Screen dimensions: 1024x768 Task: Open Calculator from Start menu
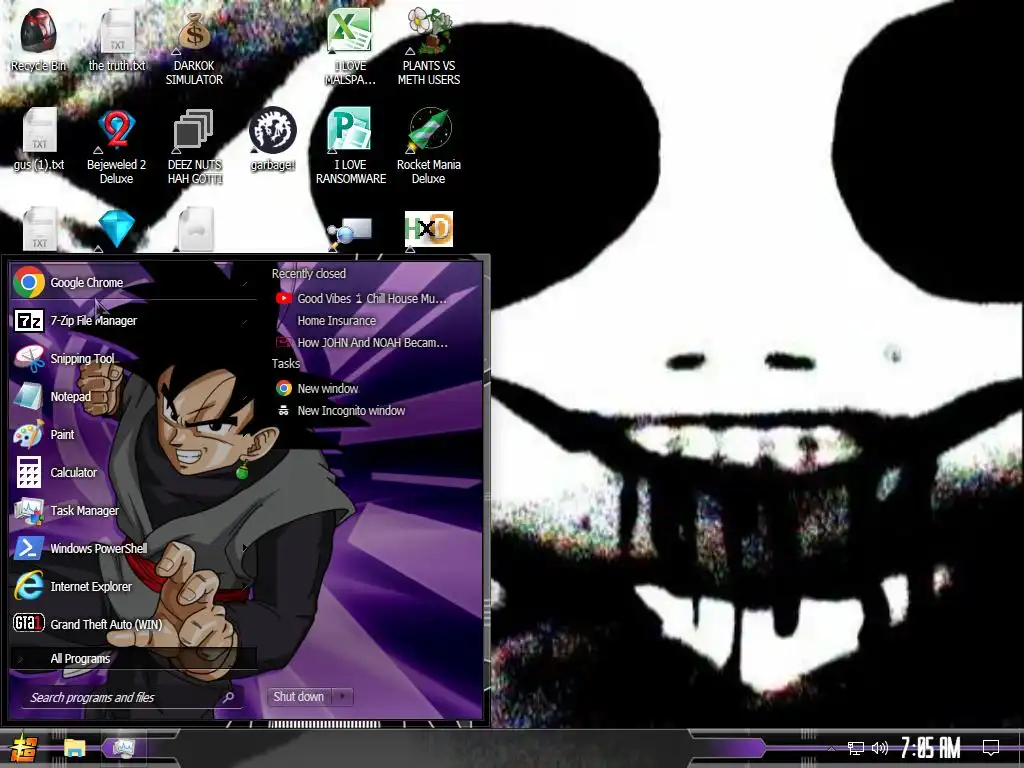[133, 472]
